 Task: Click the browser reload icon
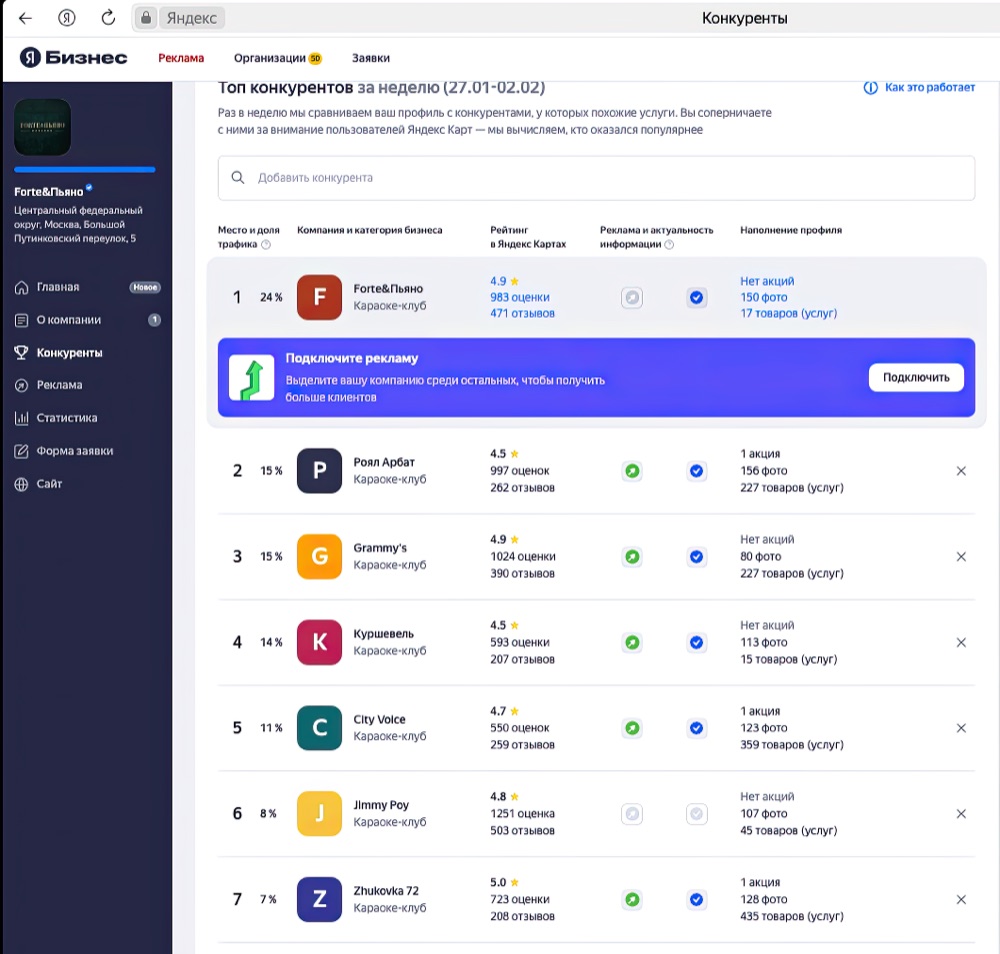click(108, 18)
